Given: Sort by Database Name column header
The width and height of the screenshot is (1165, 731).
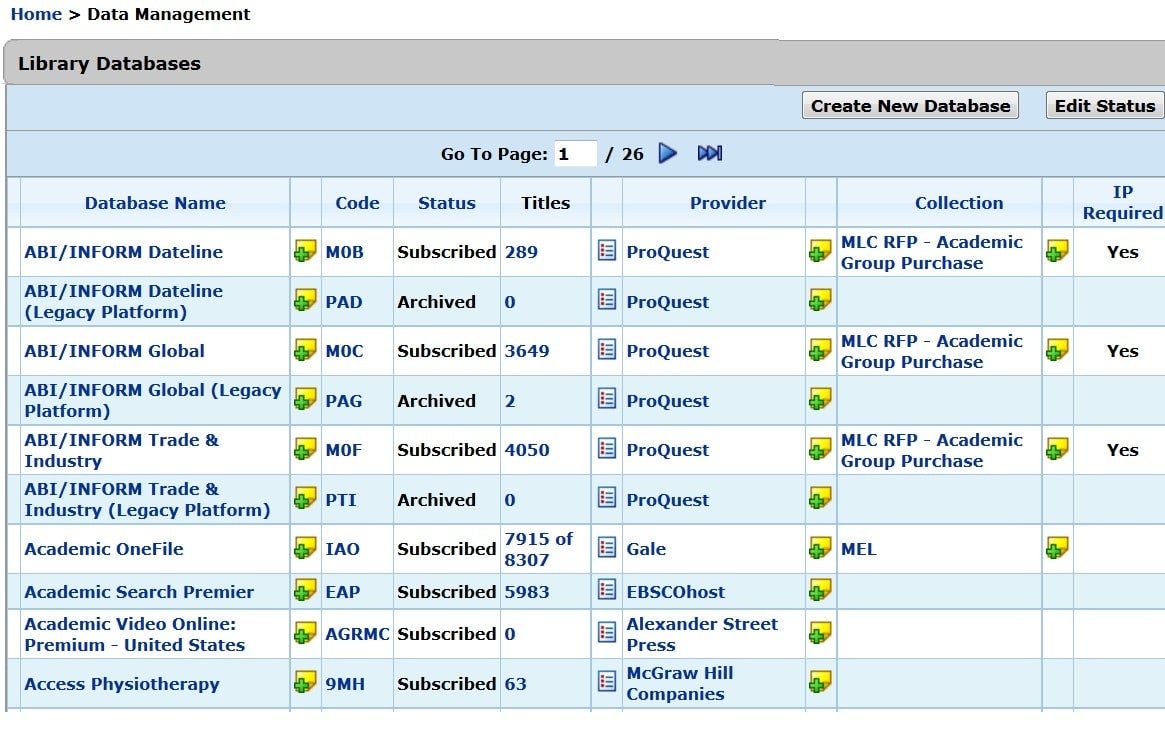Looking at the screenshot, I should 155,203.
